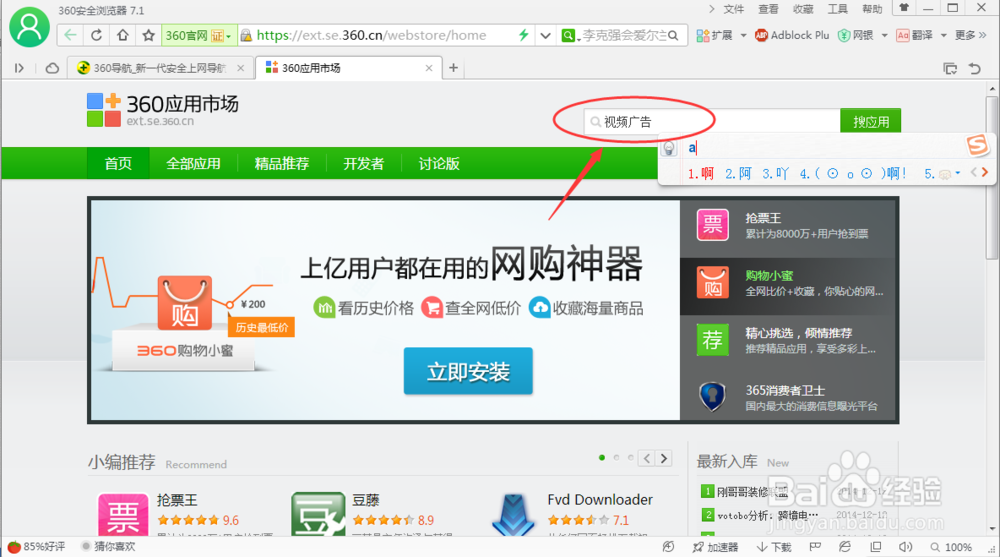
Task: Show more toolbar items via 更多
Action: click(971, 35)
